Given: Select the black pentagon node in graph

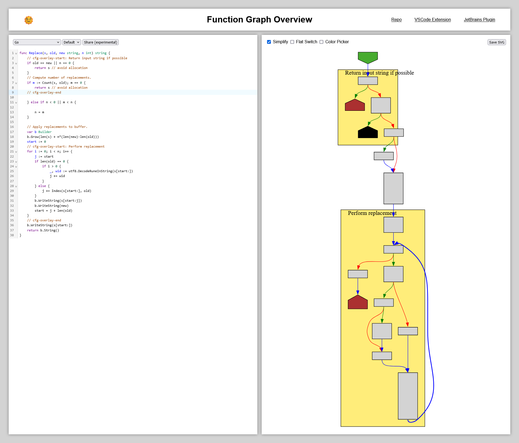Looking at the screenshot, I should click(x=368, y=132).
